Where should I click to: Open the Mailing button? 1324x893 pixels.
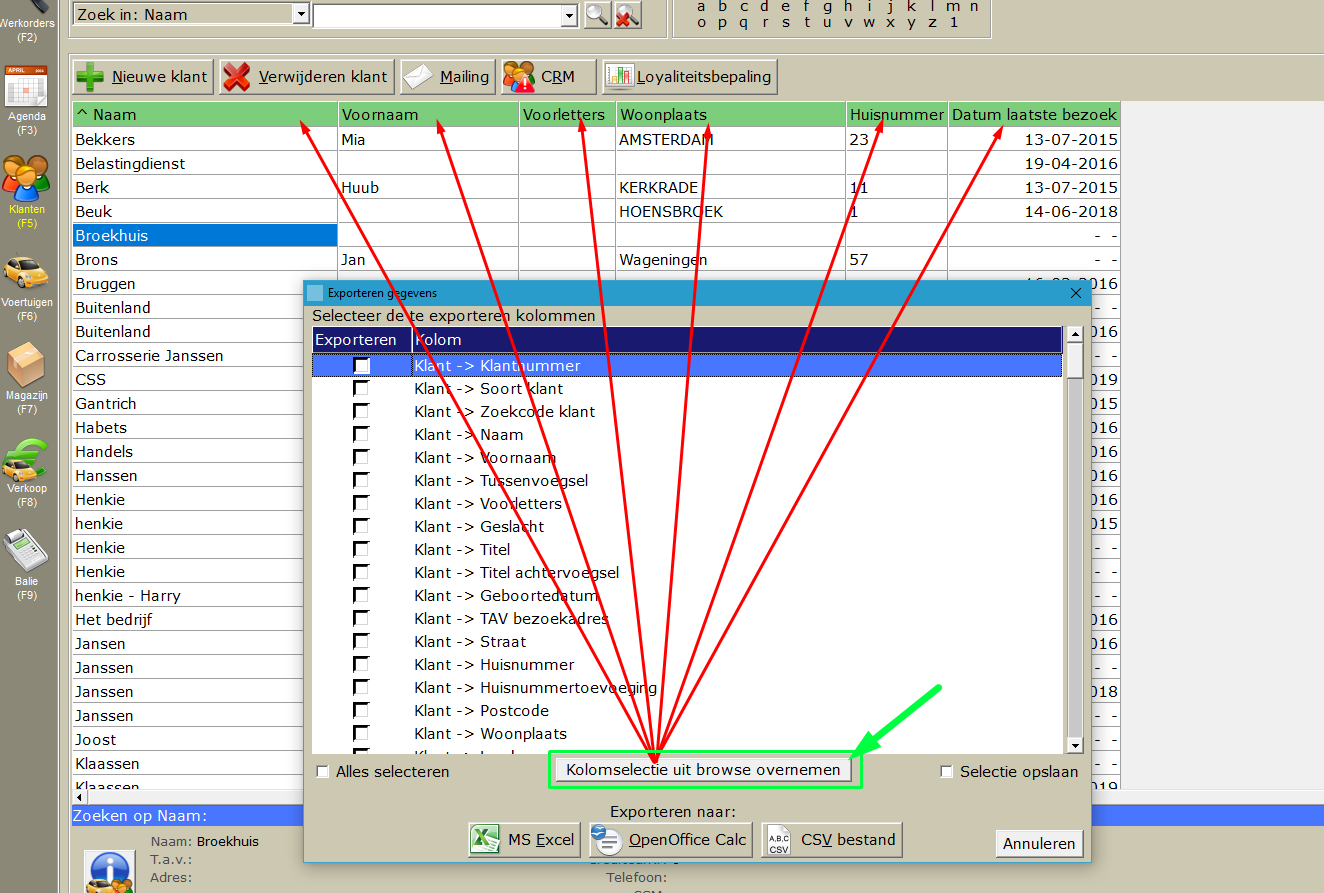447,76
